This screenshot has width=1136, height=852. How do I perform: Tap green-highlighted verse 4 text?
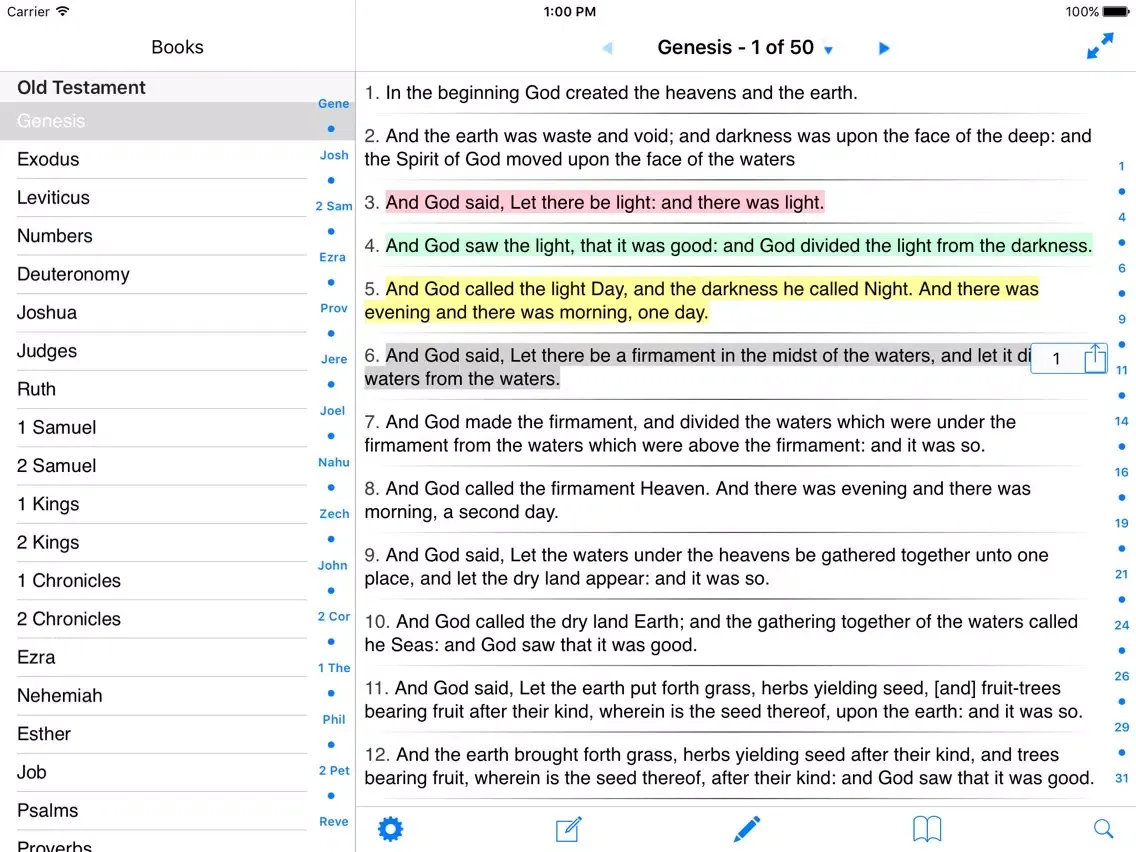click(738, 246)
